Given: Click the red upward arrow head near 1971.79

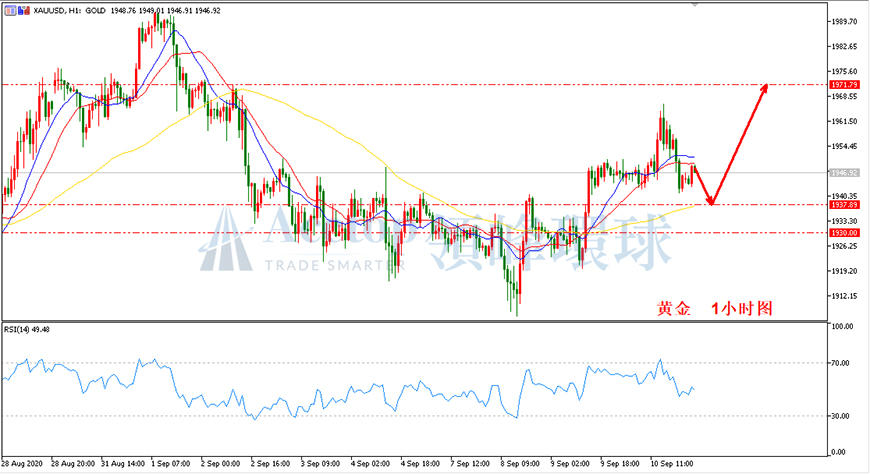Looking at the screenshot, I should (x=763, y=88).
